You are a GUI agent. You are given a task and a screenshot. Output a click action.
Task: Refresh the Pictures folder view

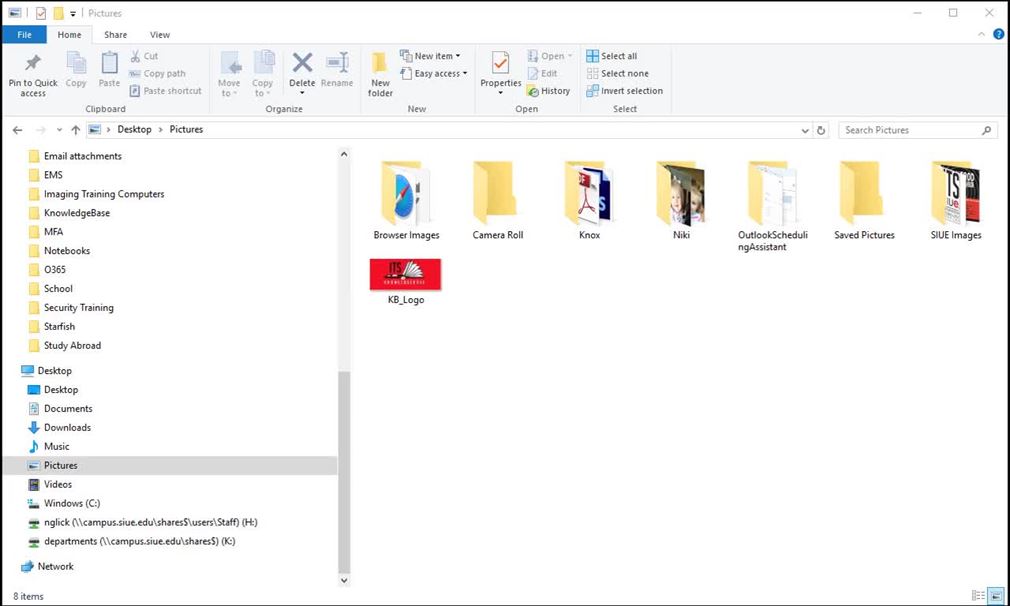click(x=821, y=130)
